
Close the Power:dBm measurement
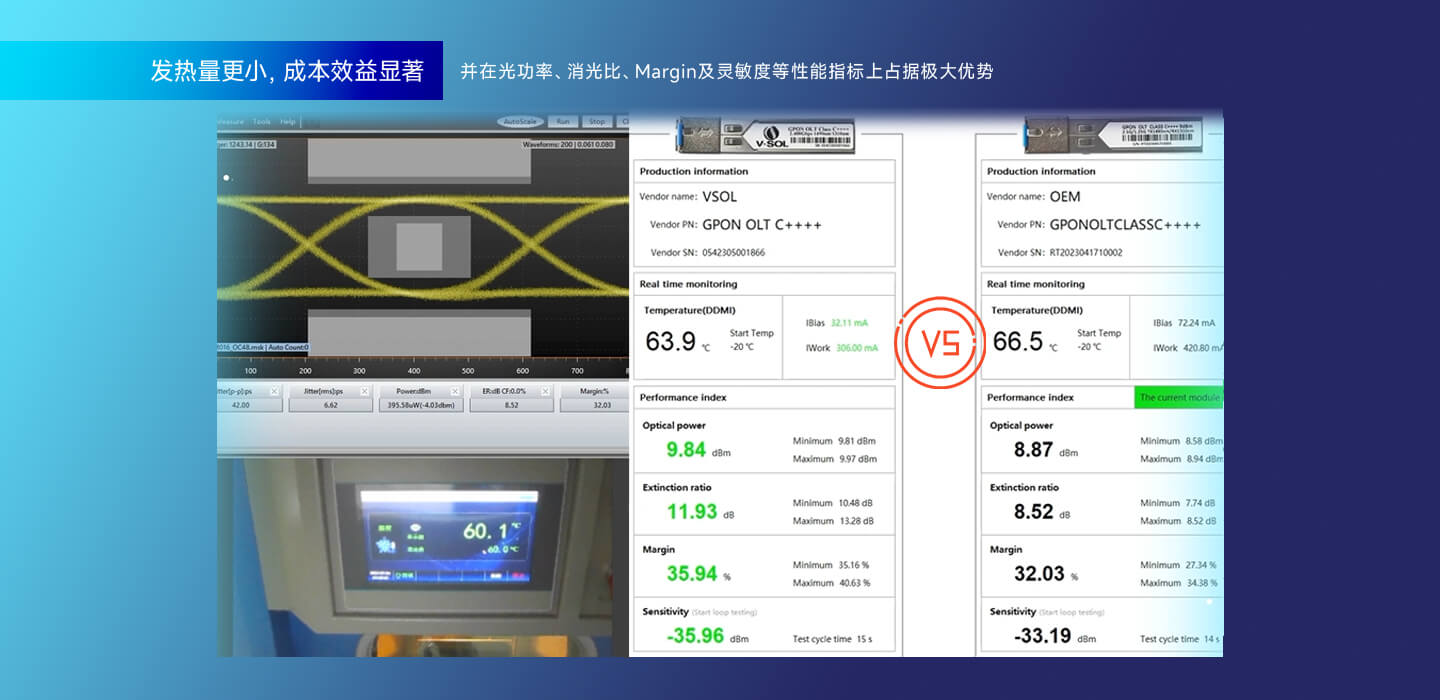455,391
